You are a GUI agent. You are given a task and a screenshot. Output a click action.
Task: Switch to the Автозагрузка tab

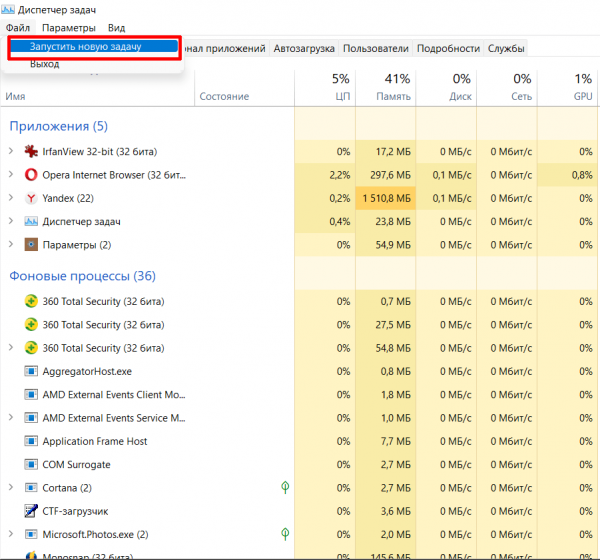point(304,49)
